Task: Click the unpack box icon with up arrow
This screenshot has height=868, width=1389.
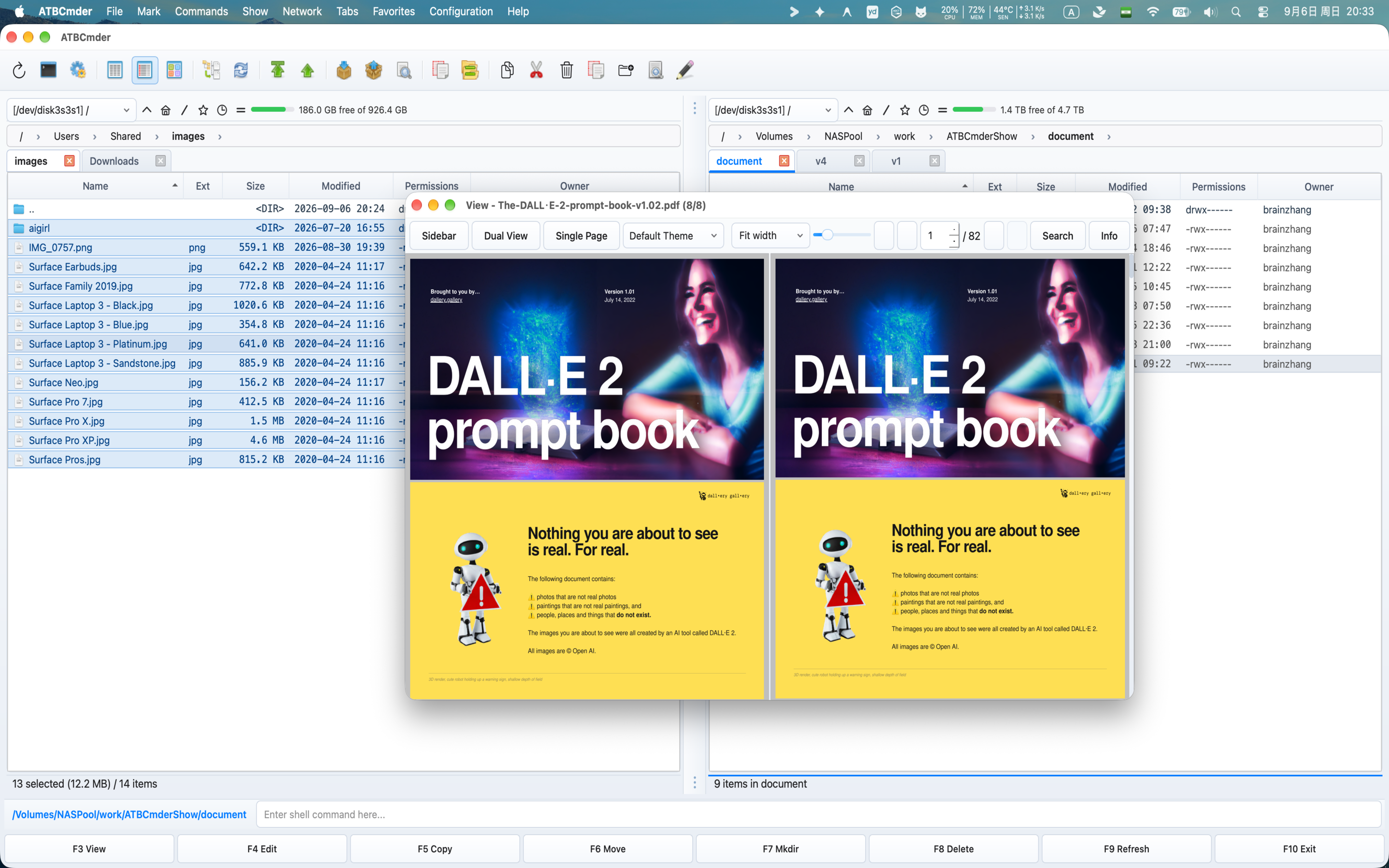Action: (374, 70)
